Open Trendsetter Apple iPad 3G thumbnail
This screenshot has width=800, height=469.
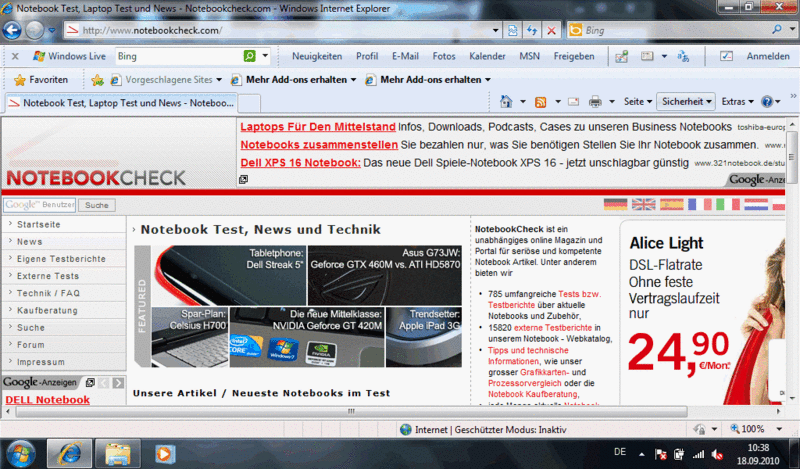pos(423,337)
